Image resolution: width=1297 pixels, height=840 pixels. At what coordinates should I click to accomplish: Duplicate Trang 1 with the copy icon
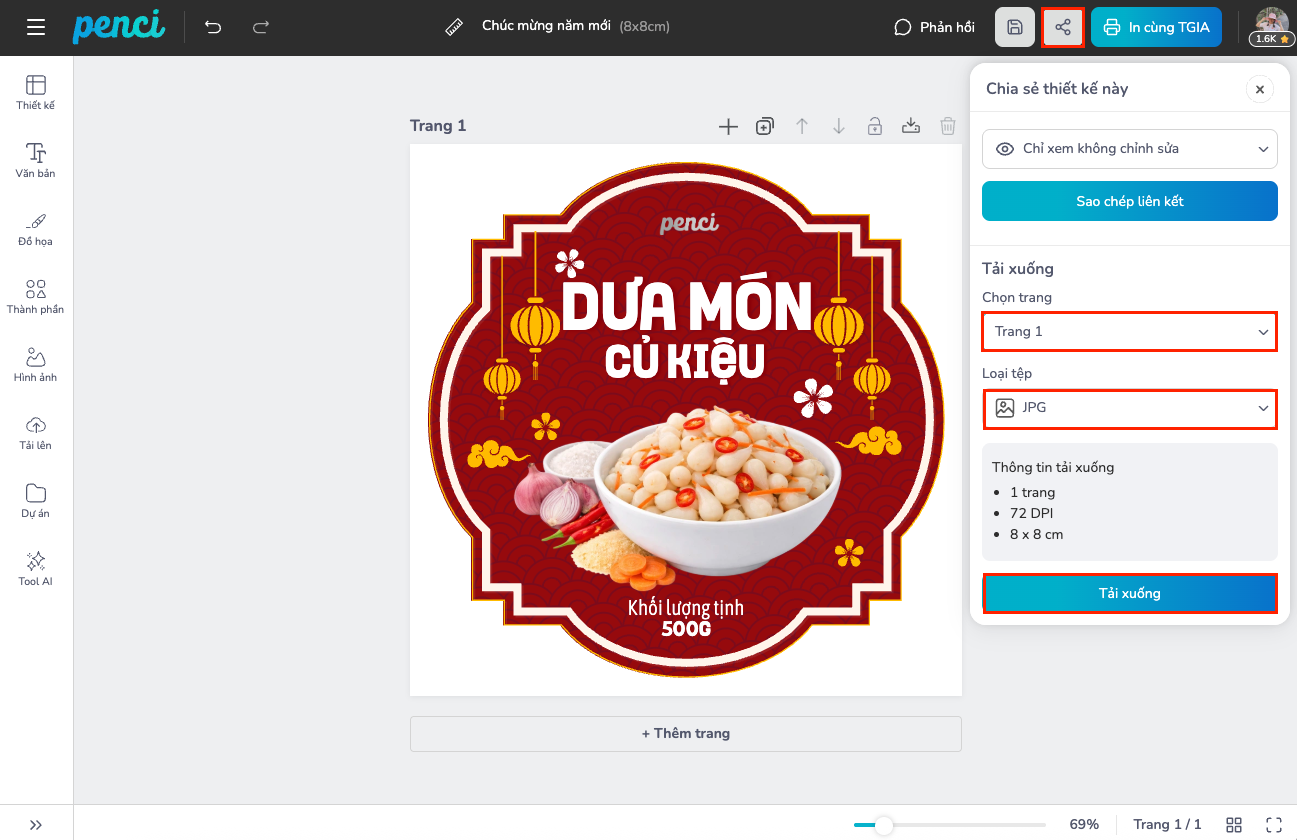(x=765, y=126)
